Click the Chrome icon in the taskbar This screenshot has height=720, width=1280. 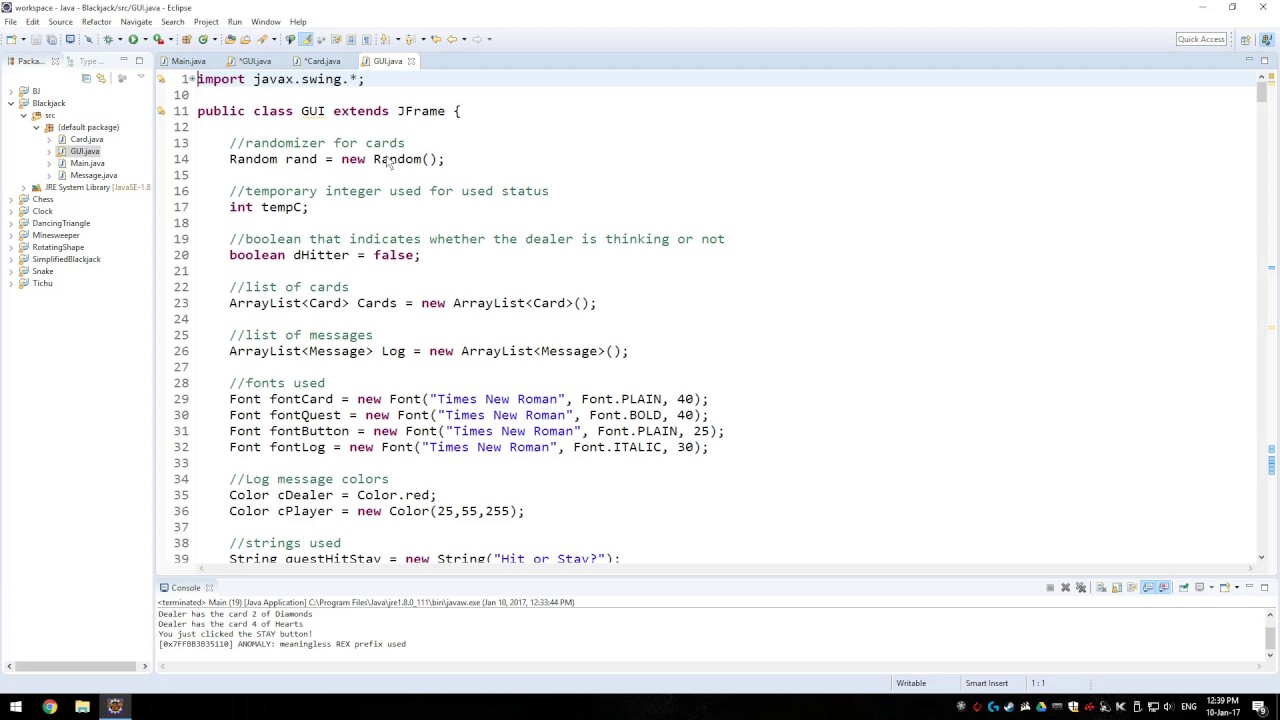pos(49,706)
